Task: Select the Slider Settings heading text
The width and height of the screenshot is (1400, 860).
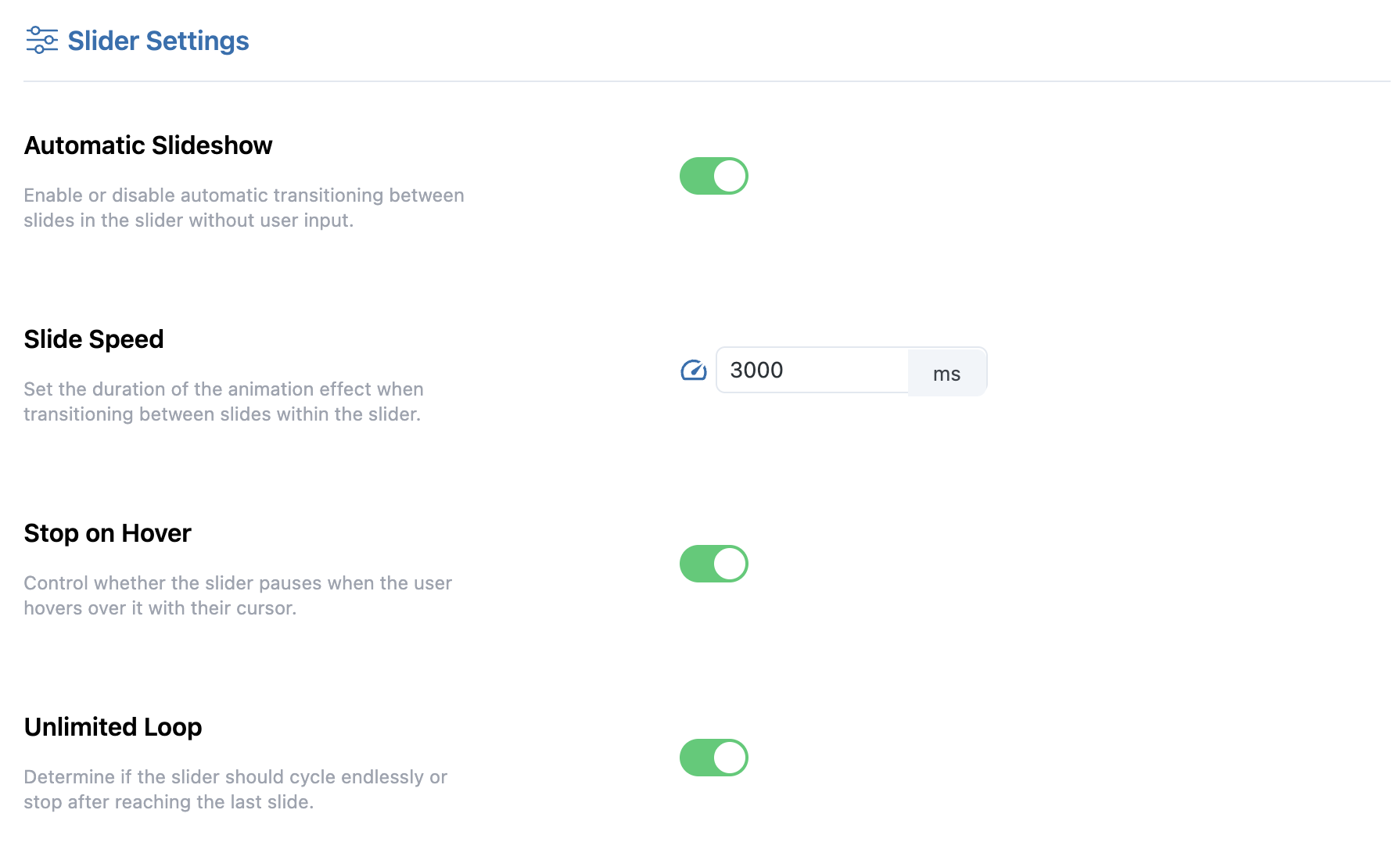Action: pyautogui.click(x=158, y=41)
